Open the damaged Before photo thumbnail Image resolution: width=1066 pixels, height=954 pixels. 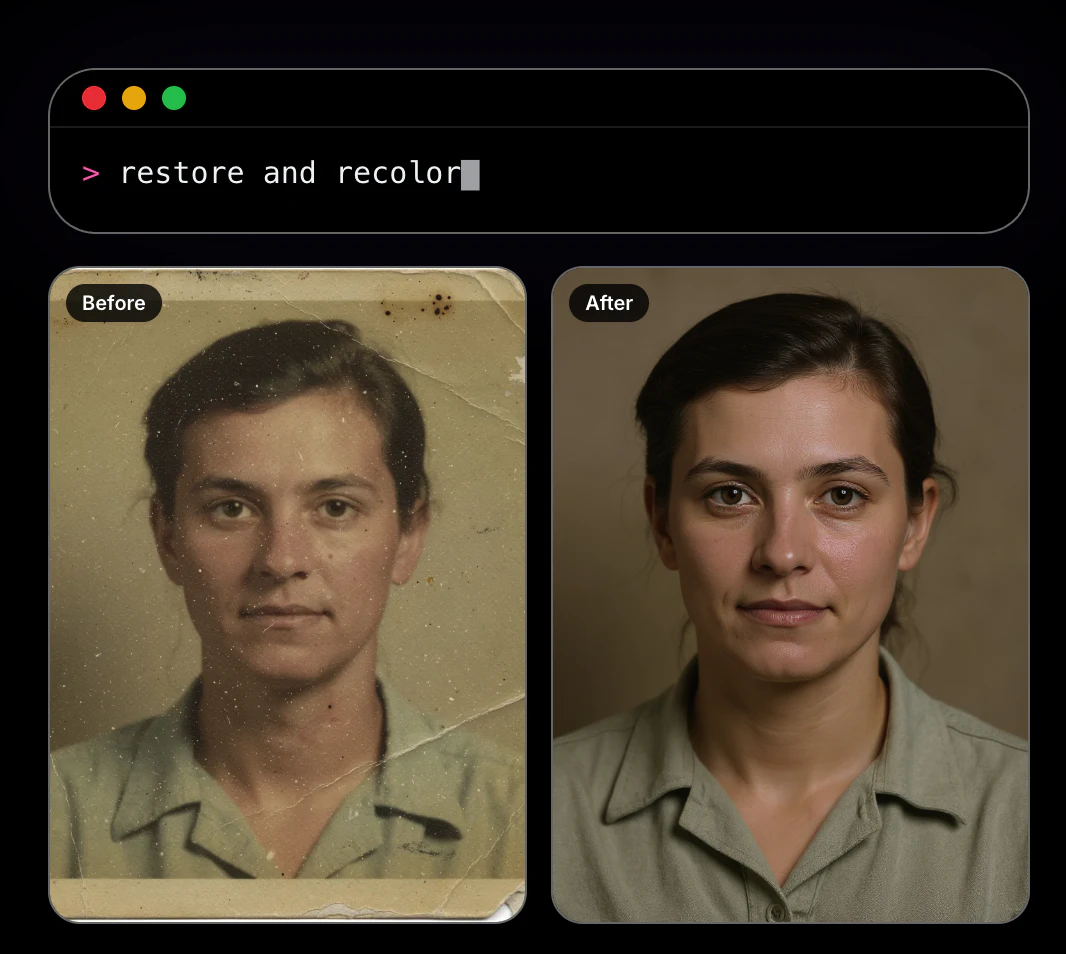[x=288, y=595]
